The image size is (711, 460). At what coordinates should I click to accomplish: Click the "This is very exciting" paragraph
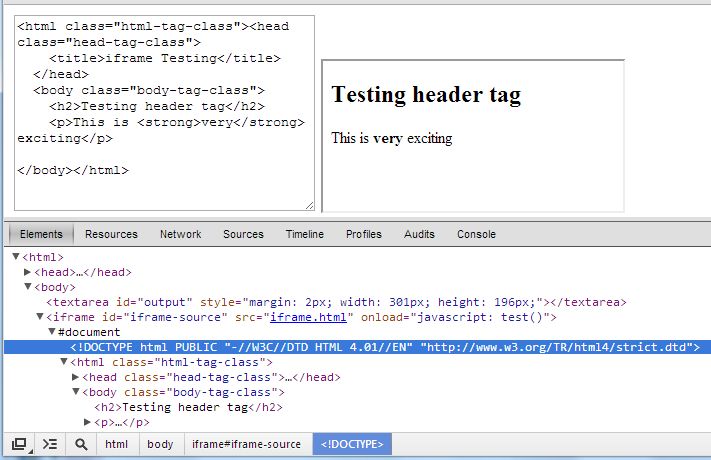392,138
